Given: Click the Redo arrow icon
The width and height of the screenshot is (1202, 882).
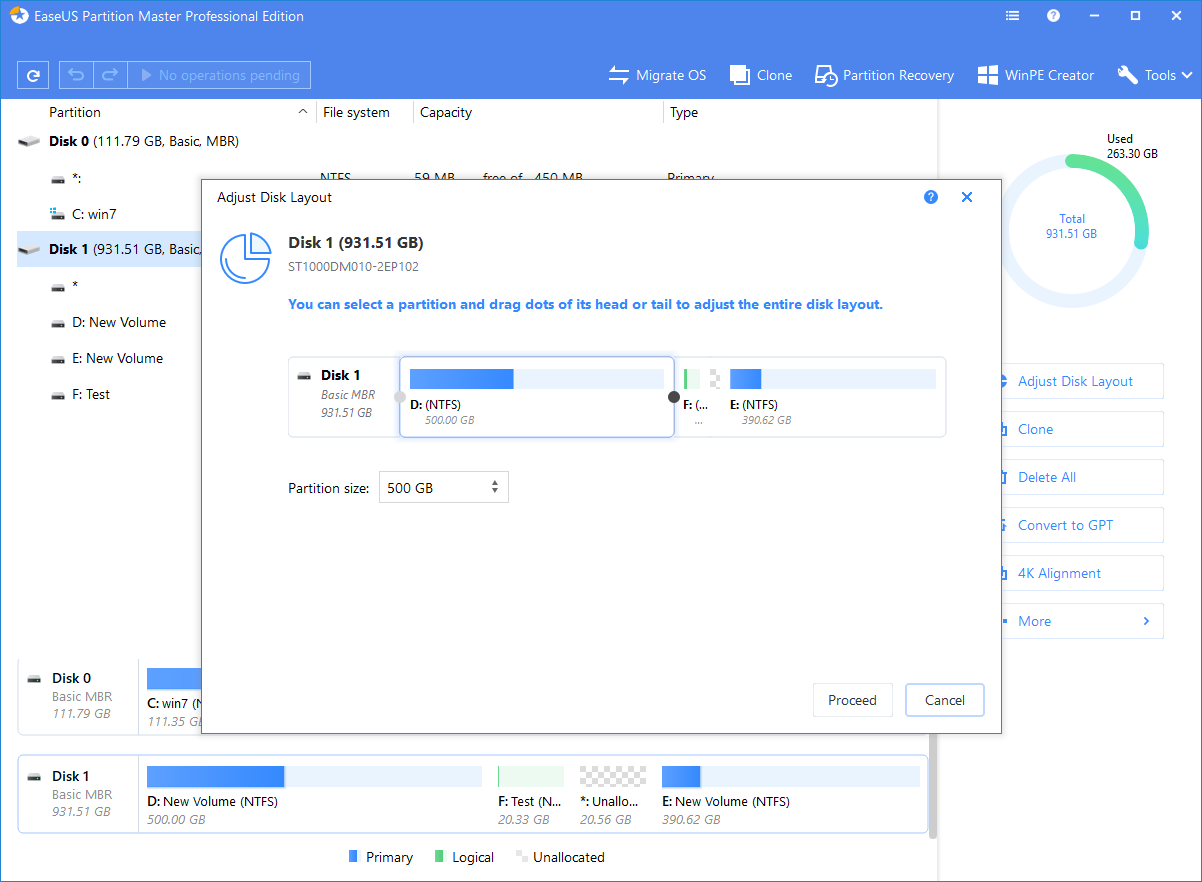Looking at the screenshot, I should [x=110, y=75].
